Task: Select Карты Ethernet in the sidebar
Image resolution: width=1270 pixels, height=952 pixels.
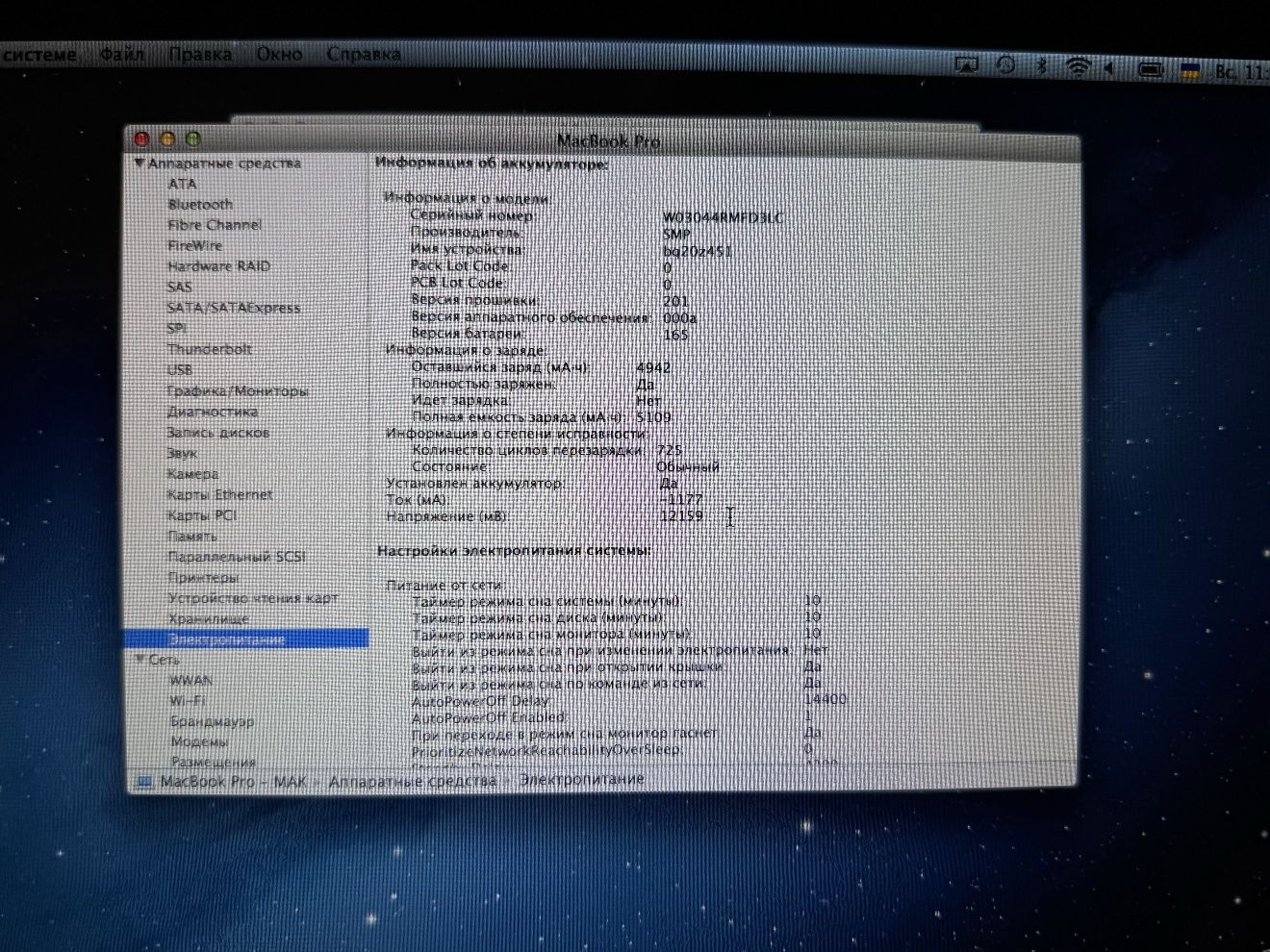Action: [220, 494]
